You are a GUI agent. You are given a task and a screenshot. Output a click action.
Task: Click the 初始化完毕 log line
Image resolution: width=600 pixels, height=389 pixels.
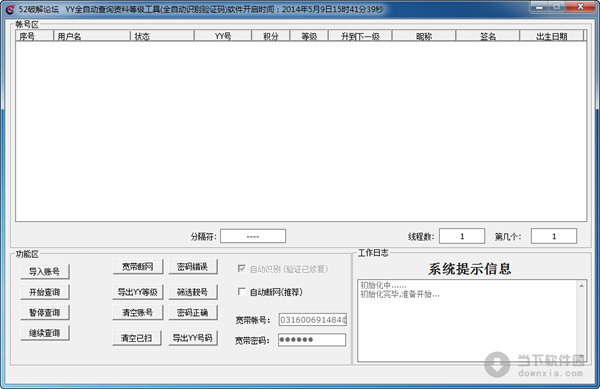400,294
